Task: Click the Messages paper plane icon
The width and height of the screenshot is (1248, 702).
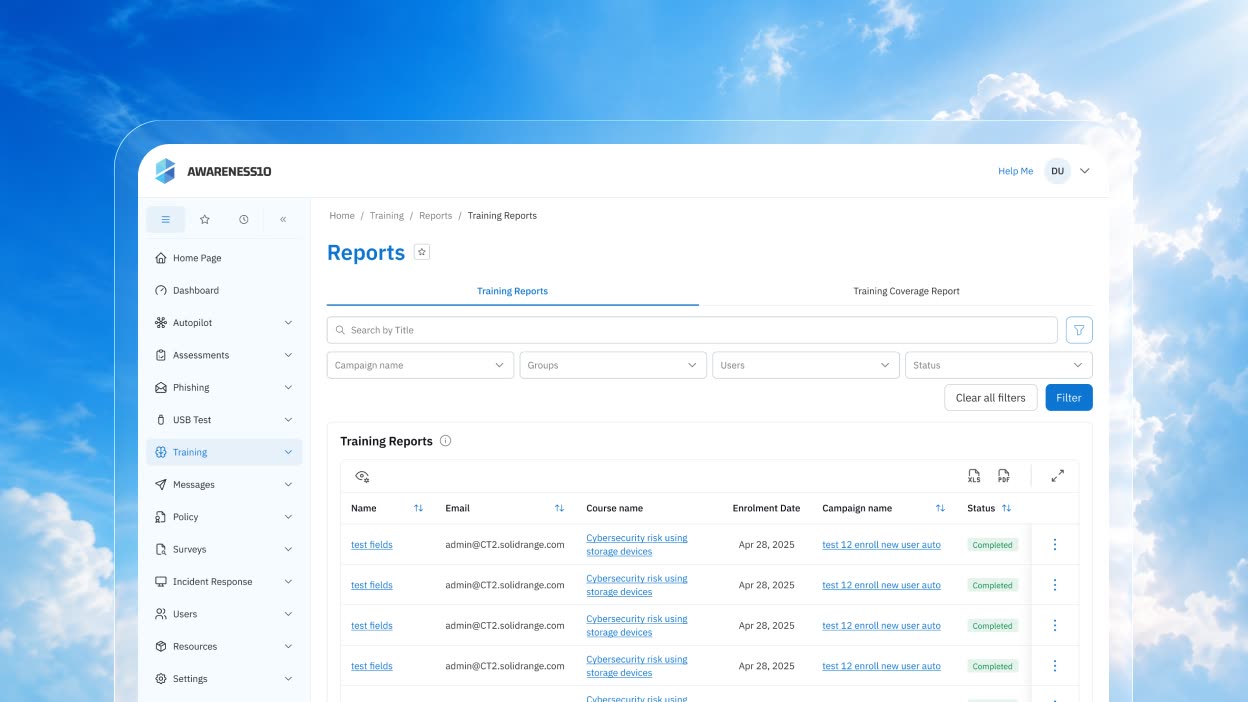Action: (x=161, y=484)
